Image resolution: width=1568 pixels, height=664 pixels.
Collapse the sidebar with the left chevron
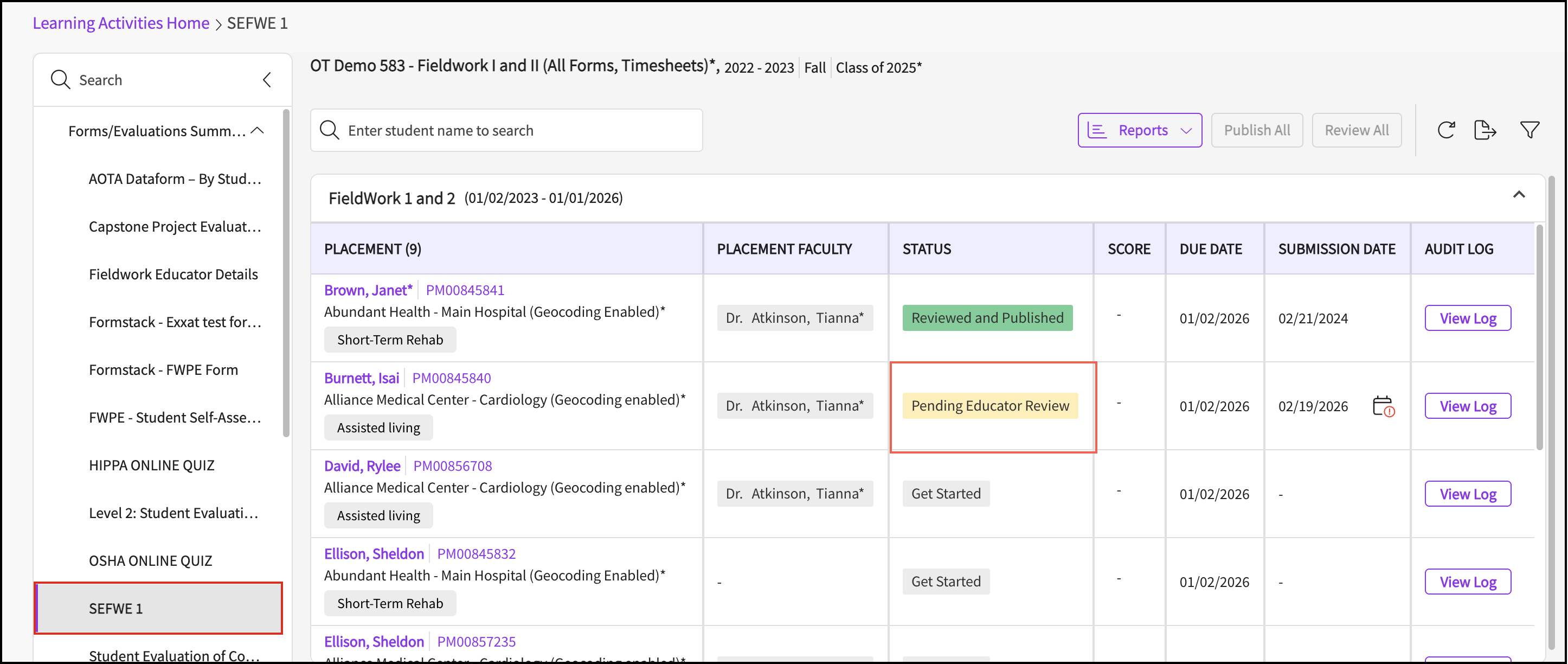pos(267,80)
